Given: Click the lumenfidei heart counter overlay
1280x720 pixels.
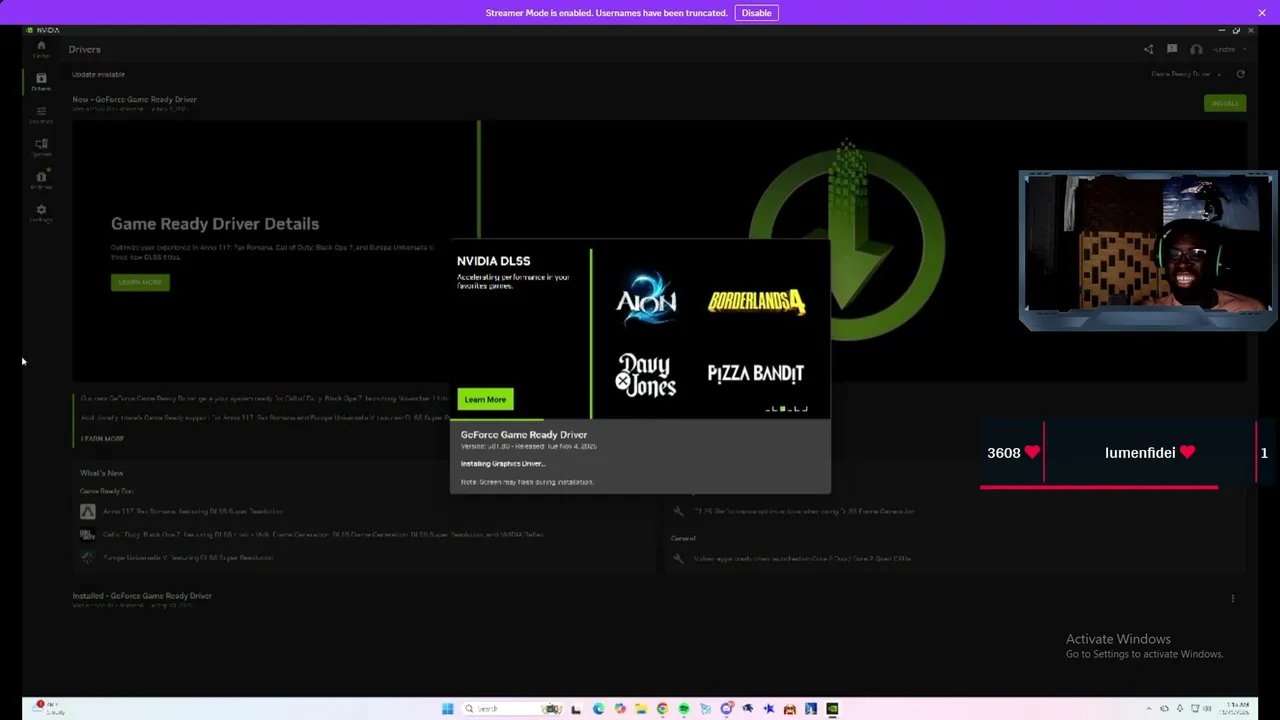Looking at the screenshot, I should tap(1150, 453).
